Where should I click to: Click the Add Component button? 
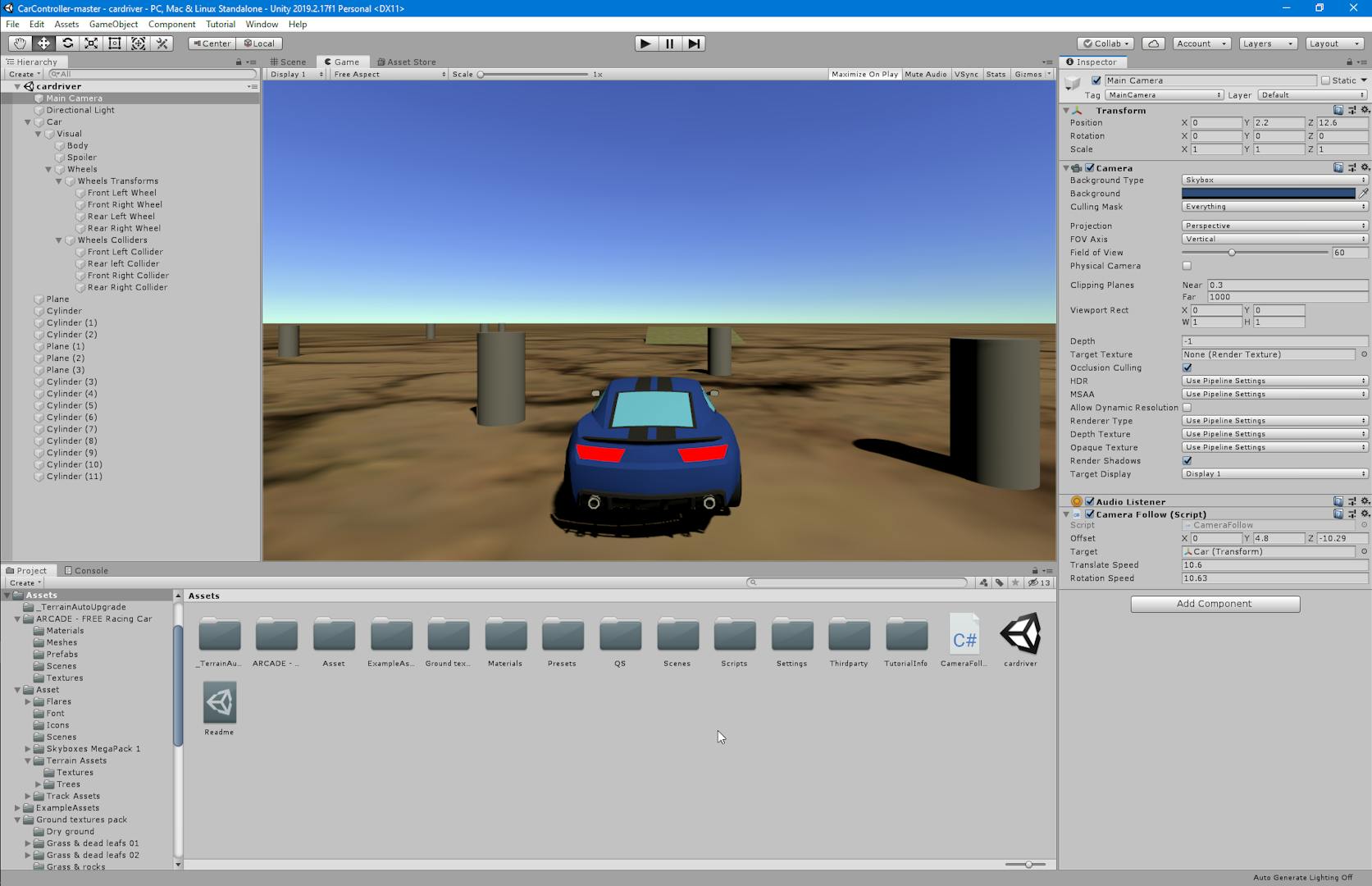pyautogui.click(x=1215, y=604)
